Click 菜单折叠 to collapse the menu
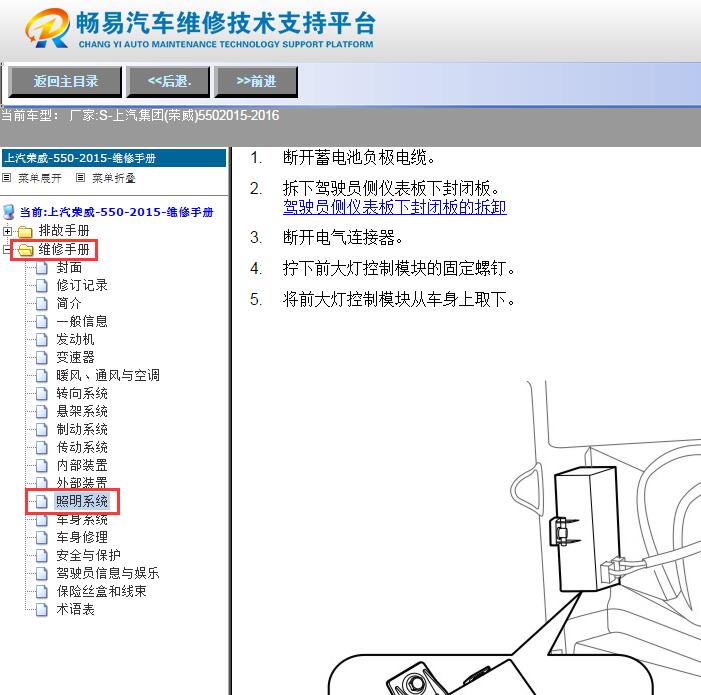 114,178
